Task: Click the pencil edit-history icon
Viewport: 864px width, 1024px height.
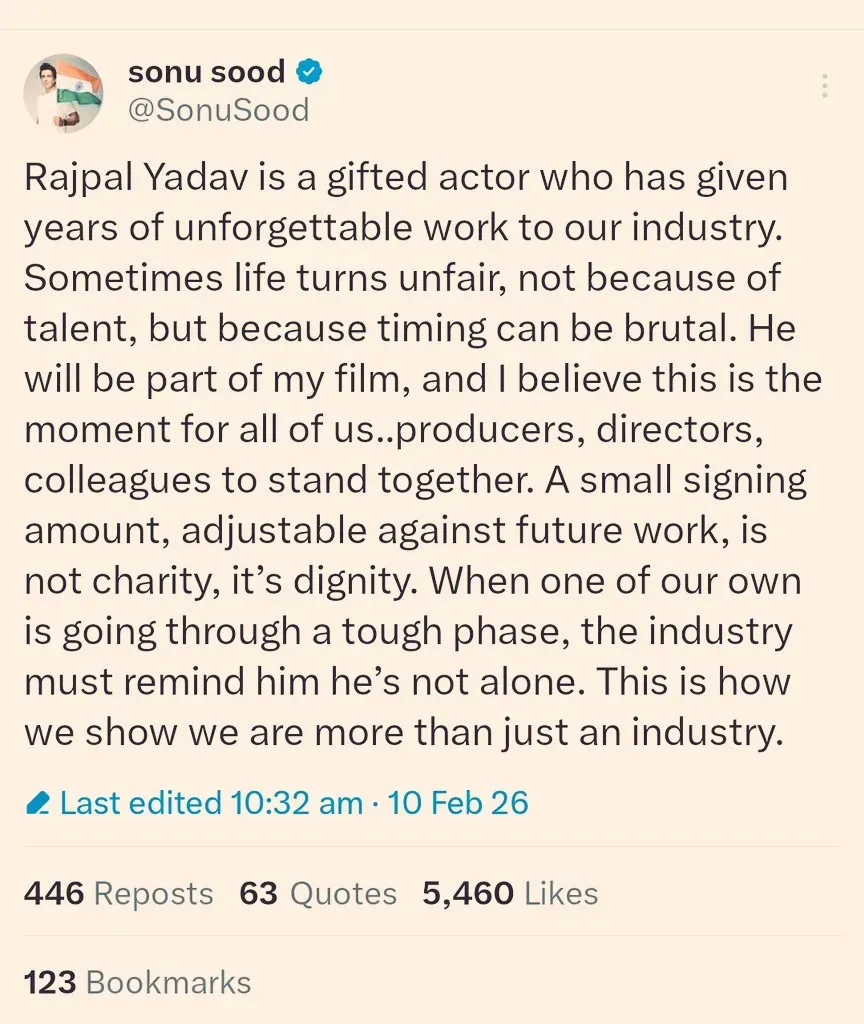Action: (x=37, y=800)
